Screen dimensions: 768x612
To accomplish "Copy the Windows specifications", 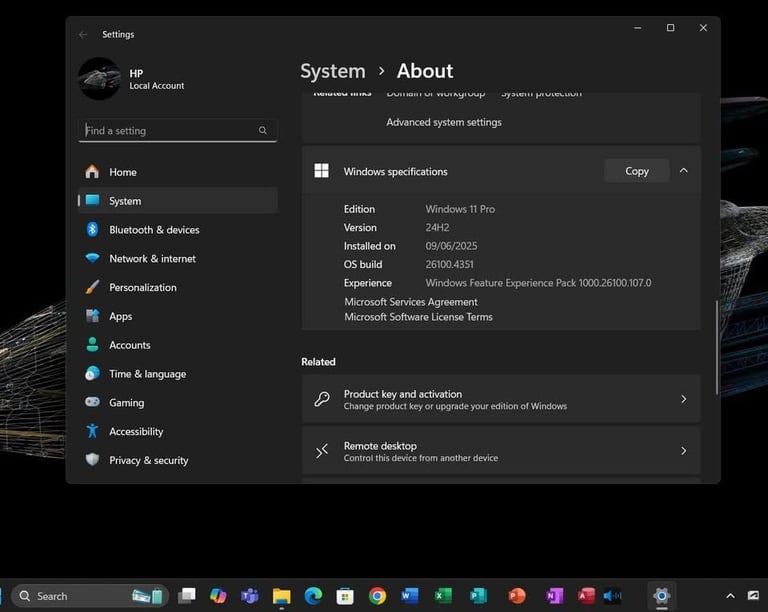I will 637,171.
